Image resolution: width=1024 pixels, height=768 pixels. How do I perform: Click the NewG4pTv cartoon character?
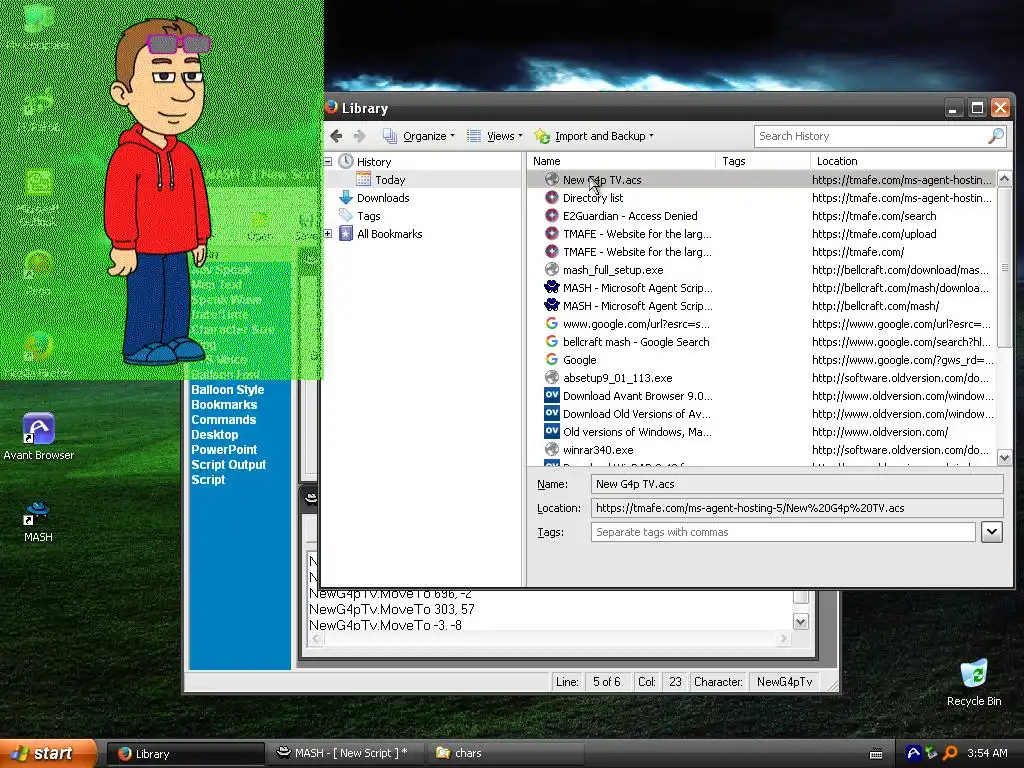(x=159, y=193)
